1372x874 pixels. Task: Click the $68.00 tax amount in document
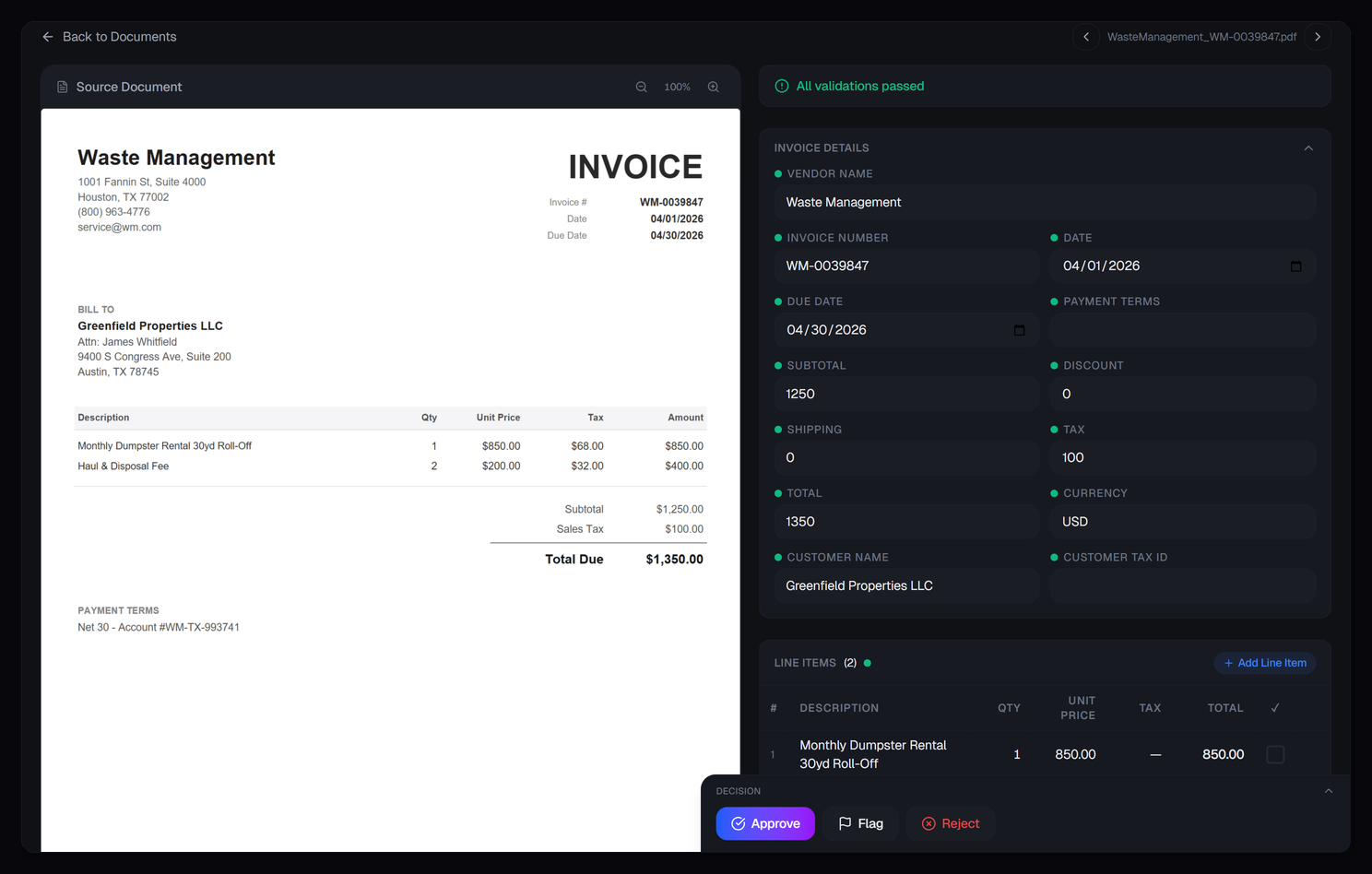(587, 446)
